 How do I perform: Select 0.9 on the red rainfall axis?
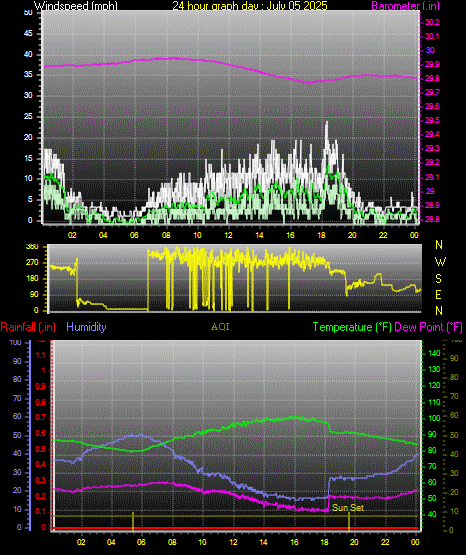(41, 386)
